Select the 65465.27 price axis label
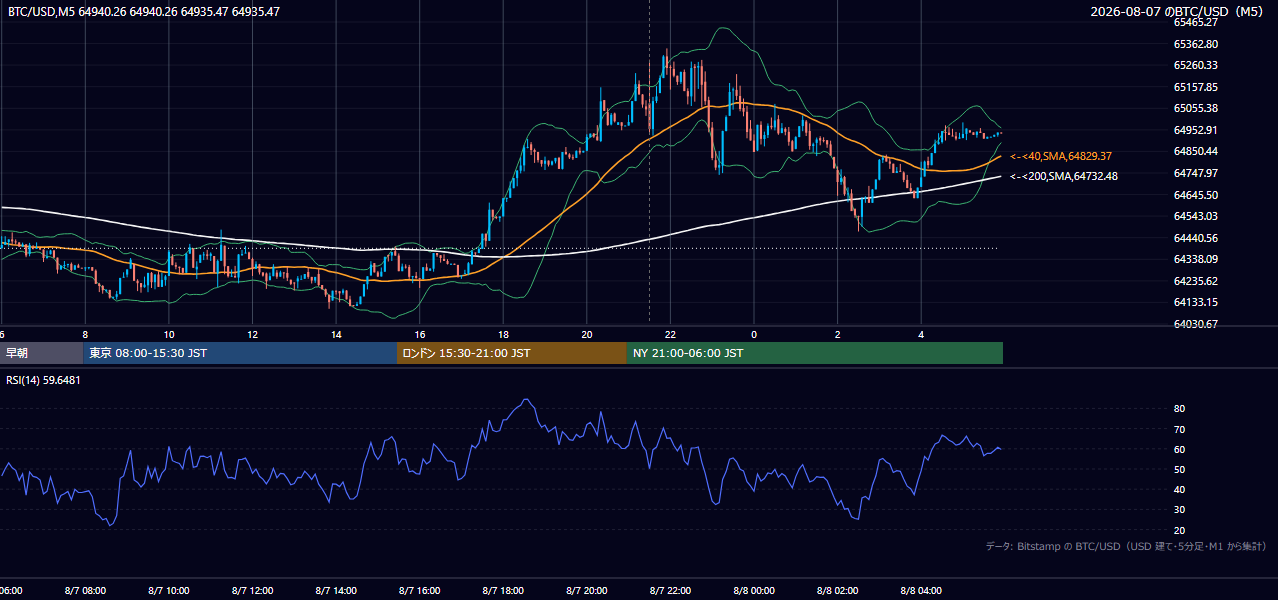Viewport: 1278px width, 600px height. pyautogui.click(x=1195, y=22)
